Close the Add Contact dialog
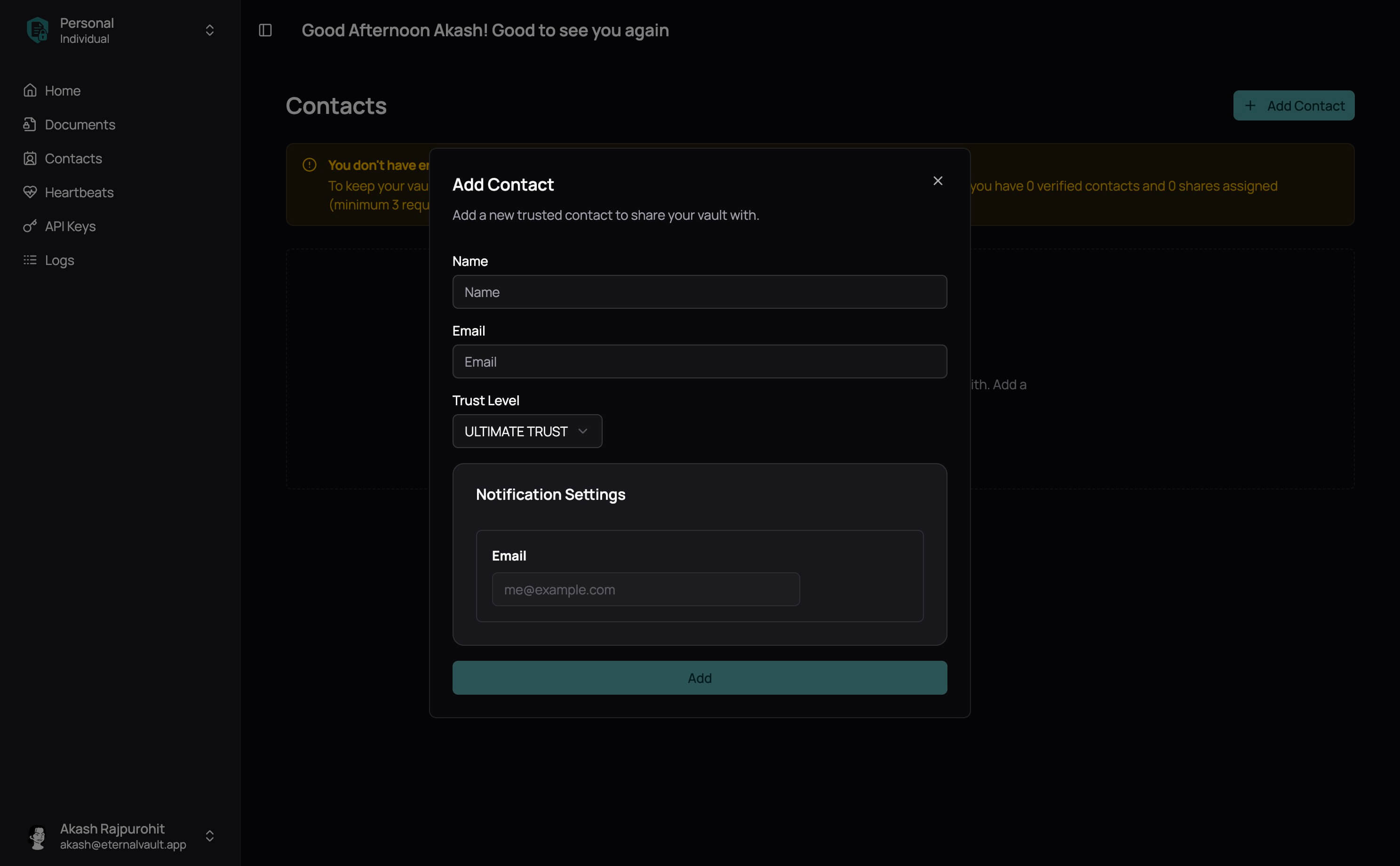The image size is (1400, 866). click(938, 181)
